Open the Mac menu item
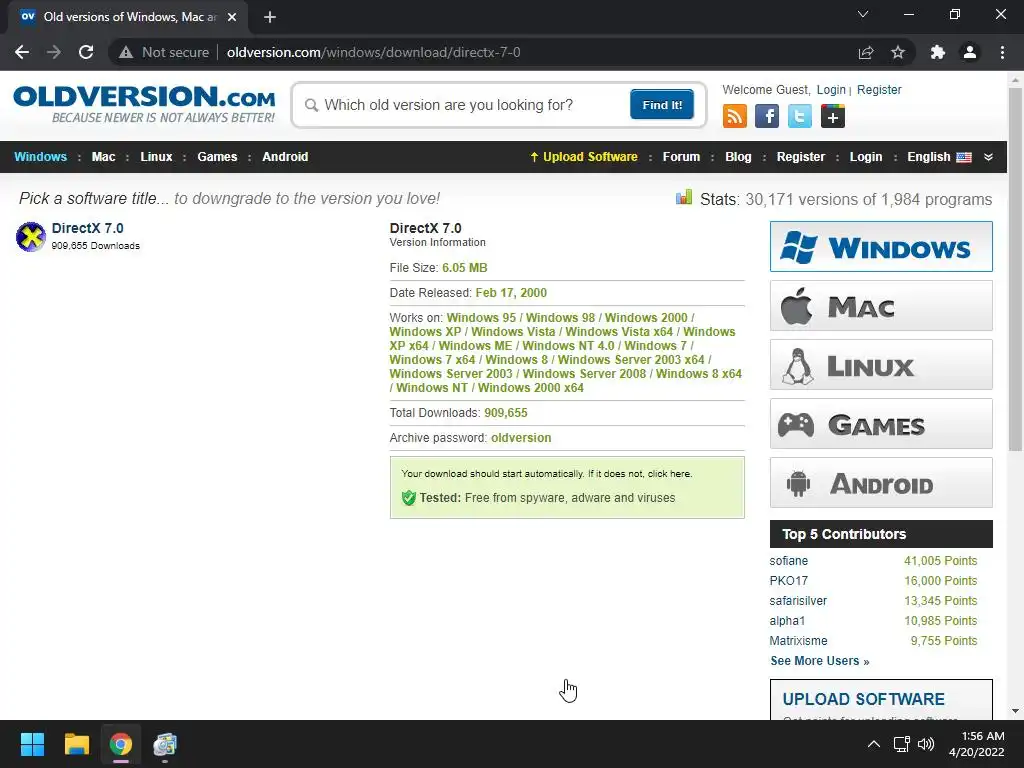The width and height of the screenshot is (1024, 768). point(103,157)
